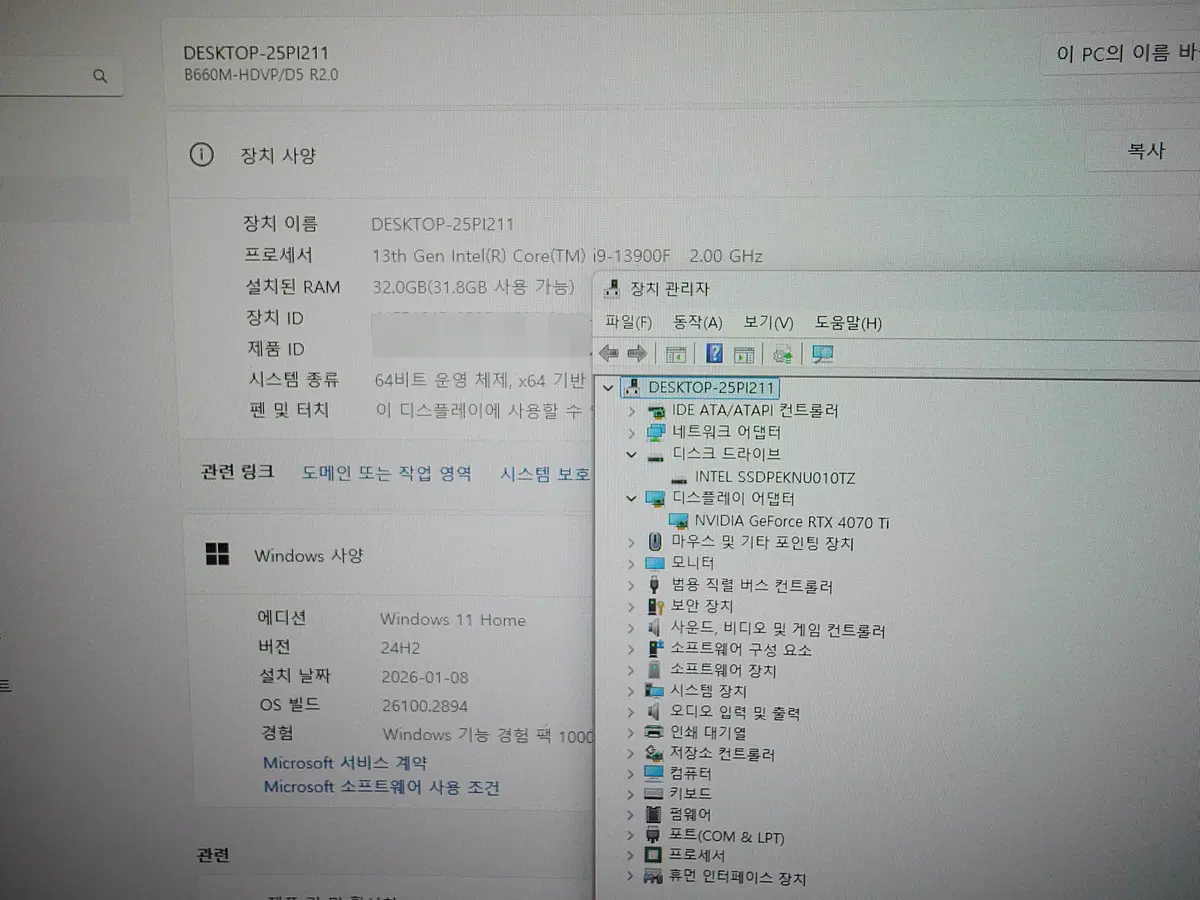
Task: Open the 동작(A) menu
Action: 698,323
